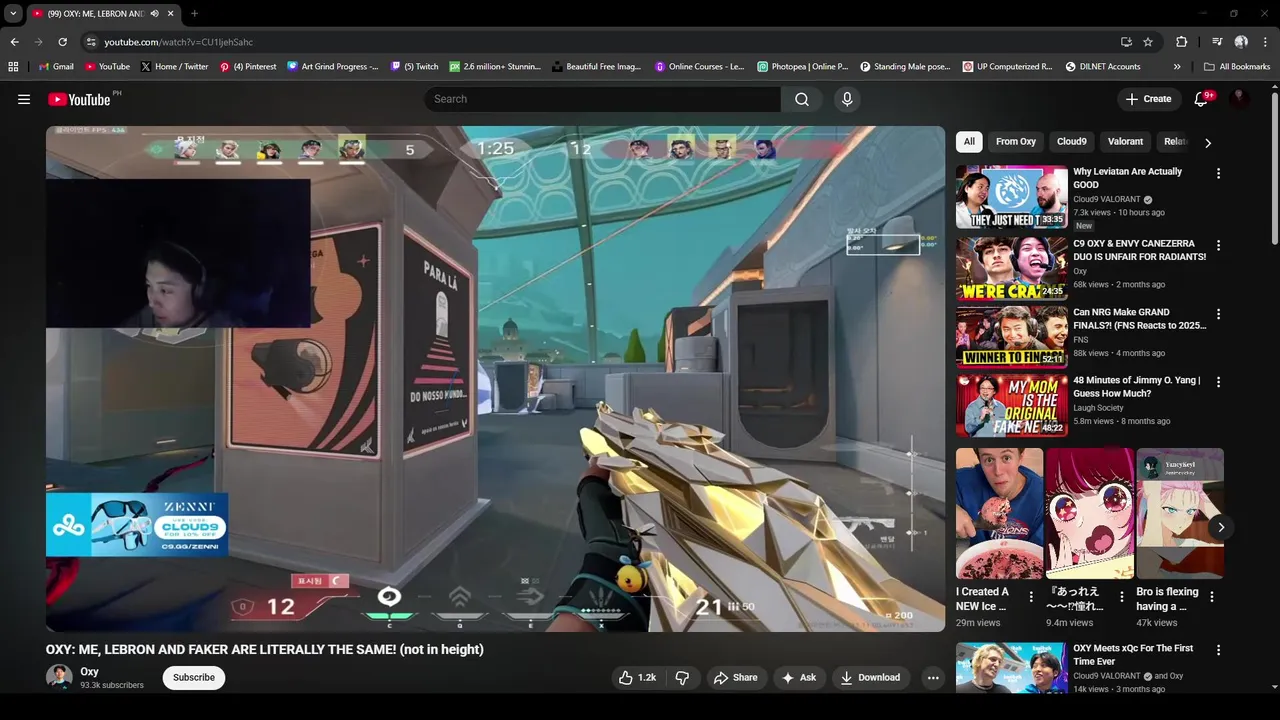Open options for Jimmy O. Yang video

tap(1218, 383)
